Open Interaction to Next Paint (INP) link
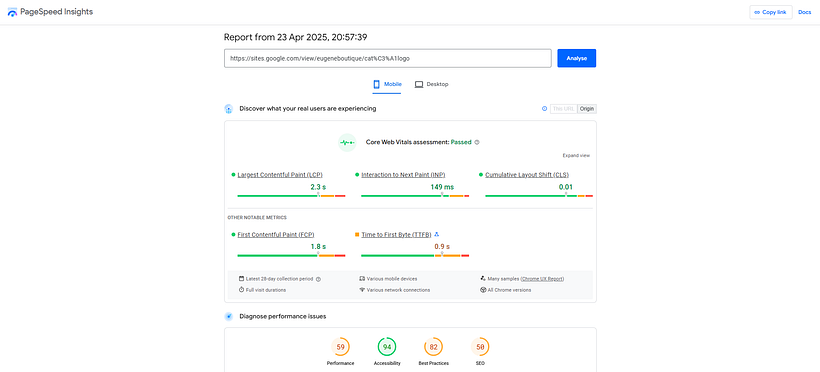The height and width of the screenshot is (372, 820). pos(403,175)
